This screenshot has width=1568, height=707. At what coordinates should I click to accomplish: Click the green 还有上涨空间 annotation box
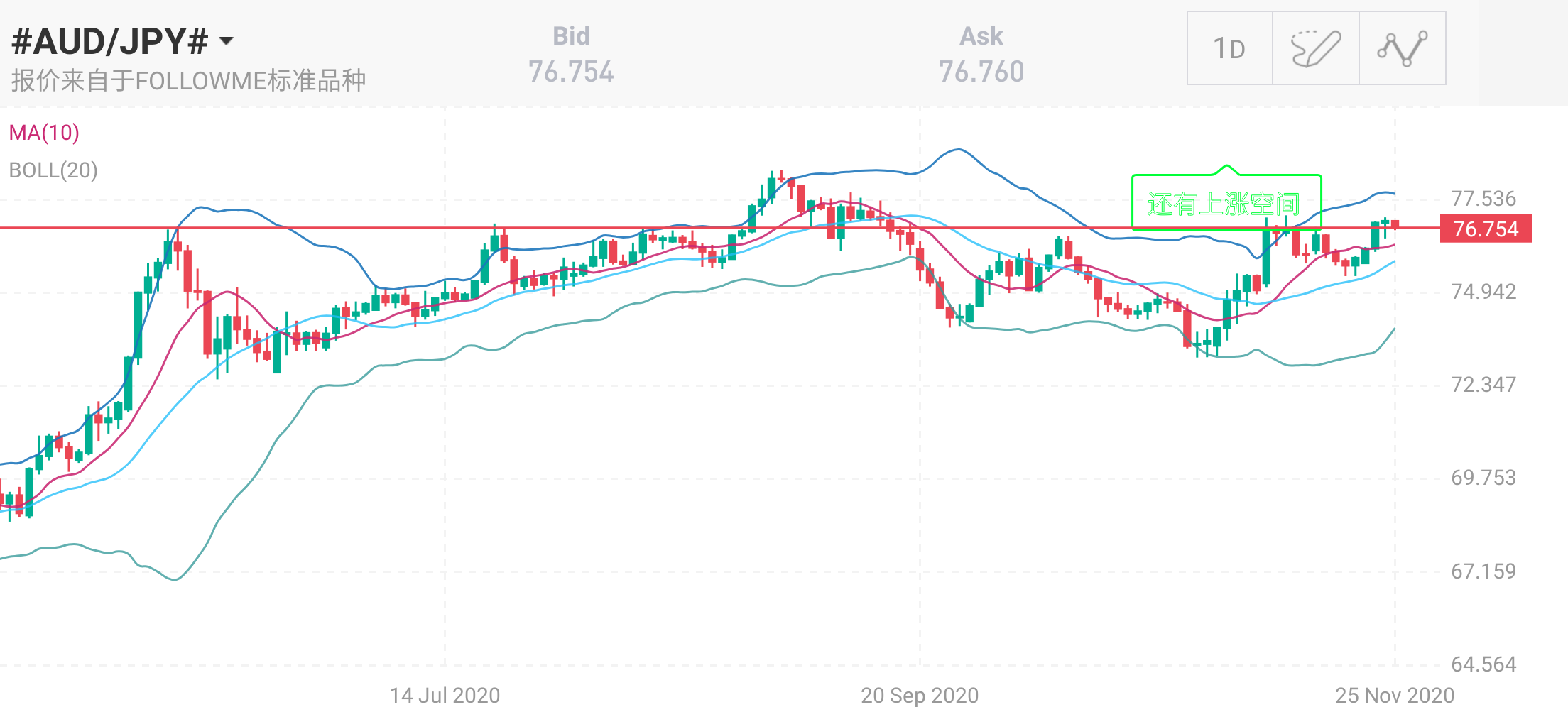tap(1225, 204)
